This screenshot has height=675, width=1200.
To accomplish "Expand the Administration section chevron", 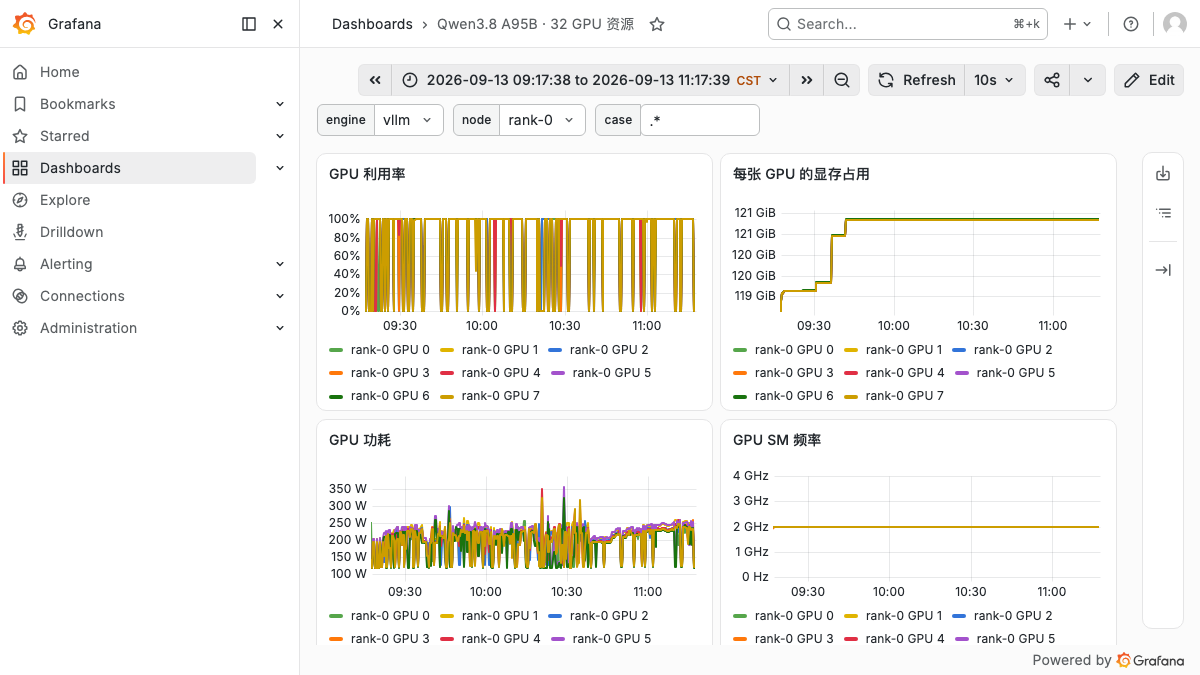I will click(280, 328).
